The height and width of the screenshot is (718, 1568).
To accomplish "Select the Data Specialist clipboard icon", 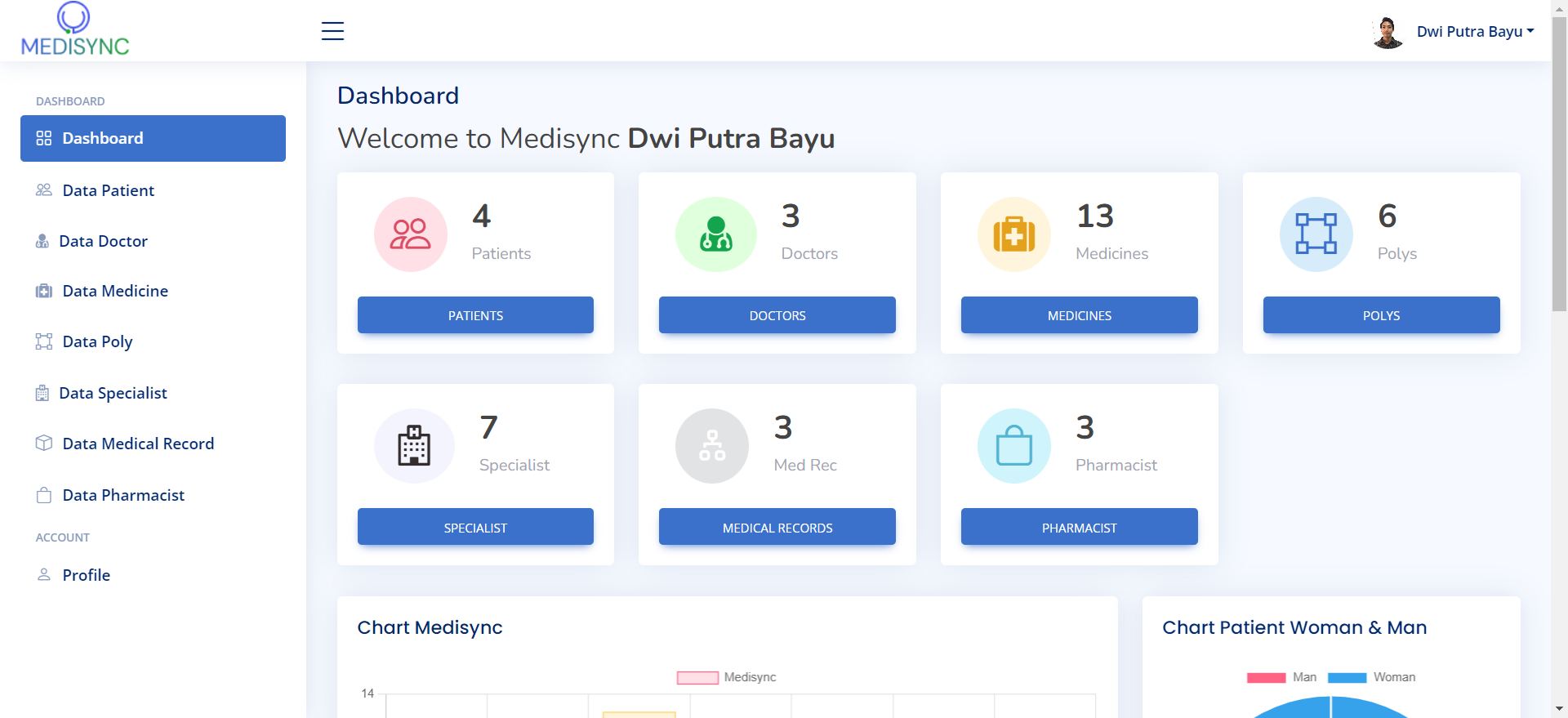I will coord(42,393).
